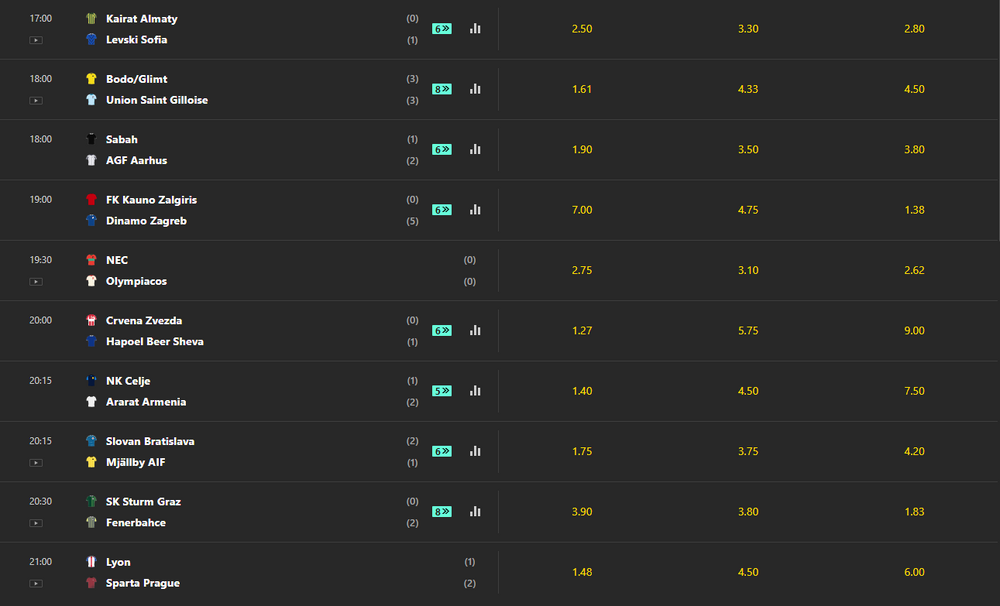Viewport: 1000px width, 606px height.
Task: Expand 5 more markets for NK Celje match
Action: tap(442, 391)
